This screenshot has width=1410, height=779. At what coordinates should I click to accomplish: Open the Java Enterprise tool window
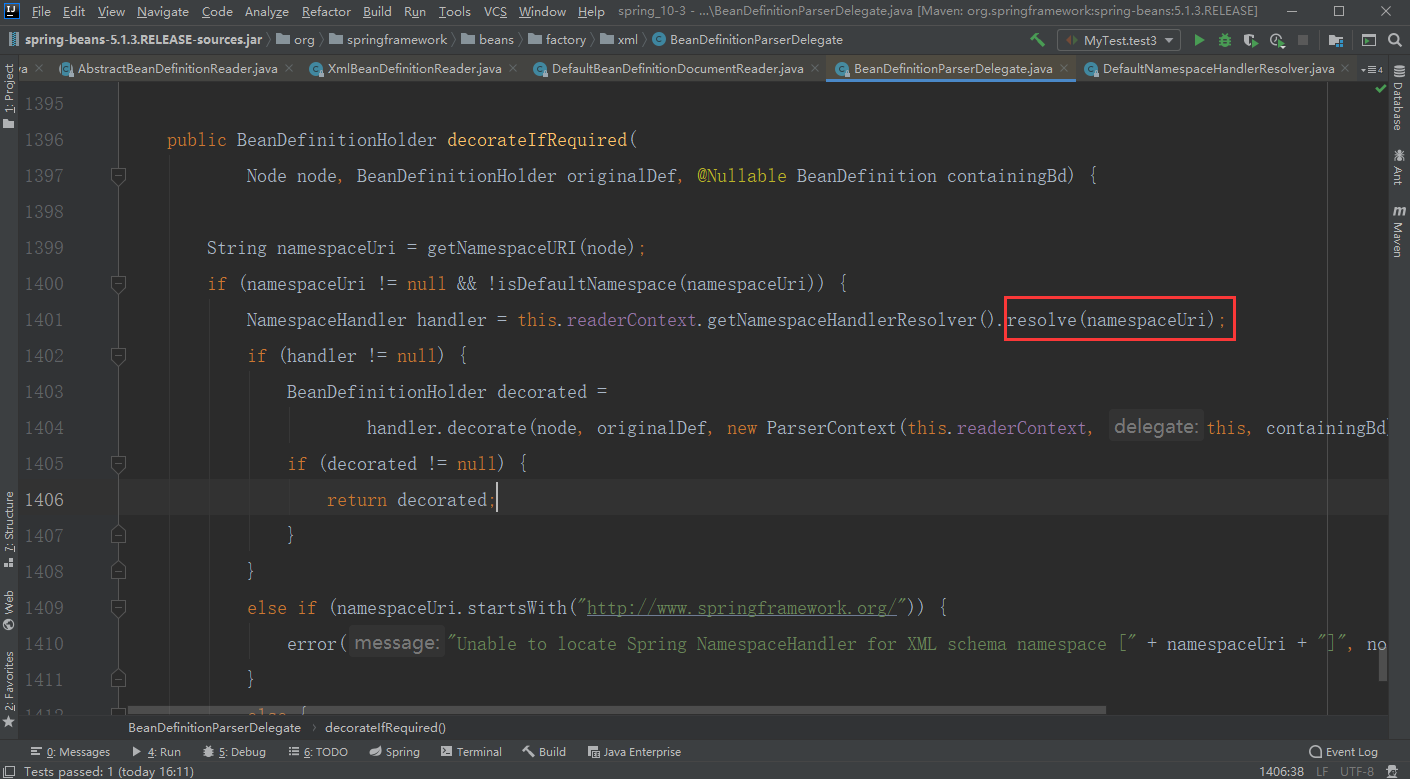click(x=635, y=752)
